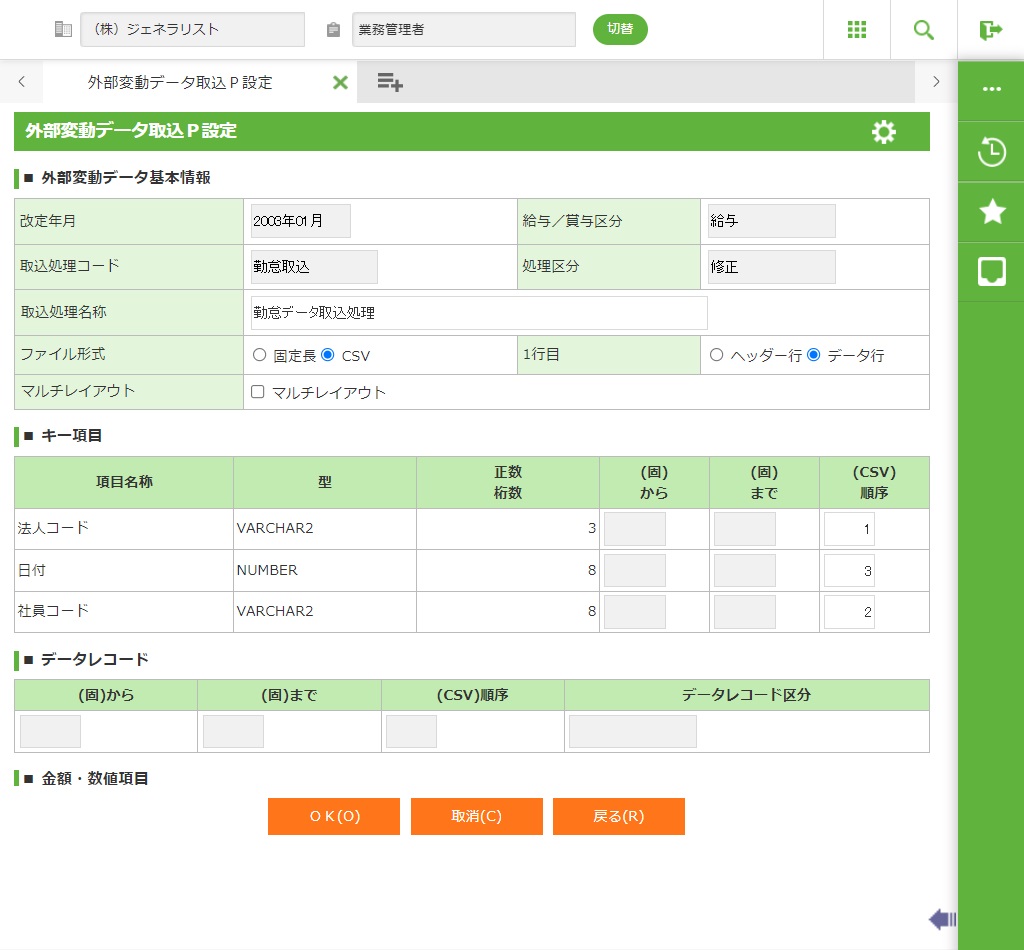Image resolution: width=1024 pixels, height=950 pixels.
Task: Select the 固定長 radio button
Action: (260, 355)
